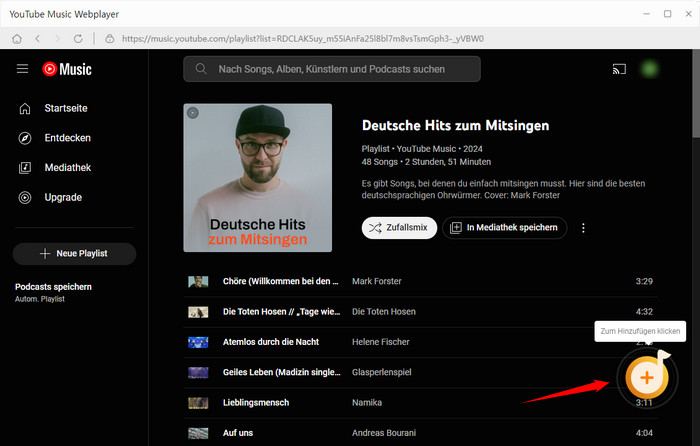This screenshot has height=446, width=700.
Task: Open the cast to device icon
Action: tap(619, 69)
